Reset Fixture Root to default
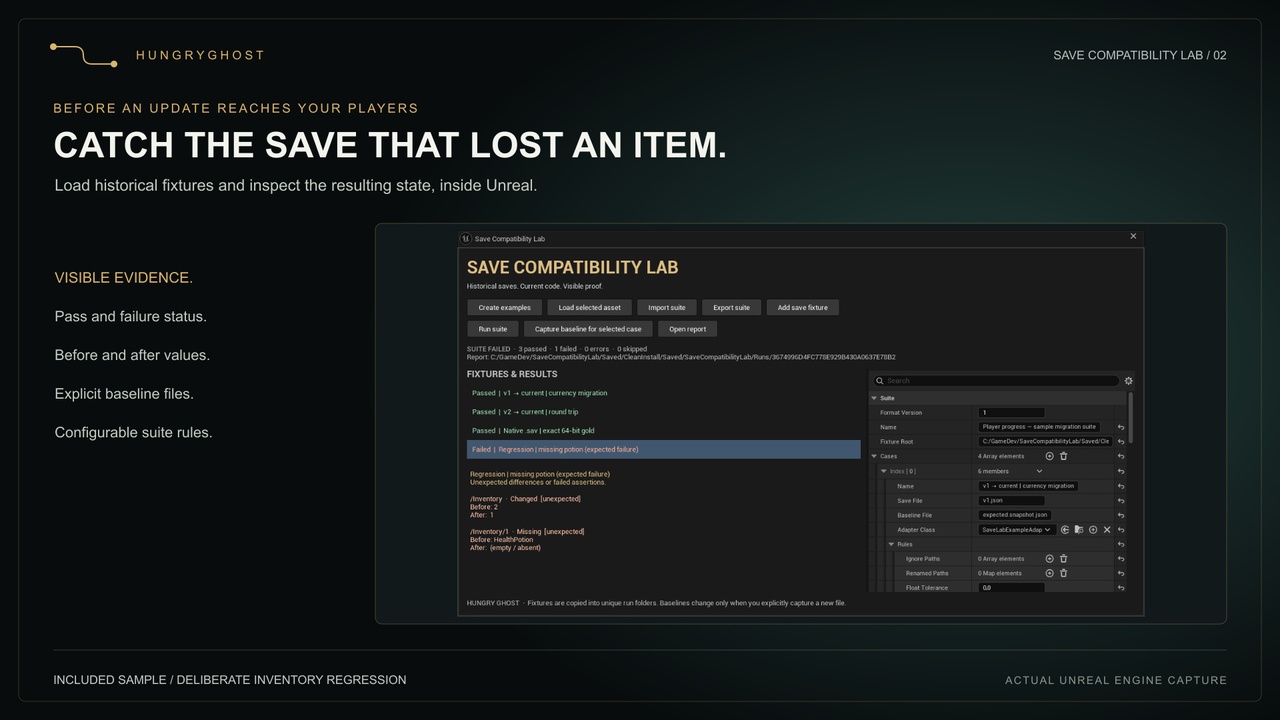This screenshot has width=1280, height=720. [x=1121, y=442]
